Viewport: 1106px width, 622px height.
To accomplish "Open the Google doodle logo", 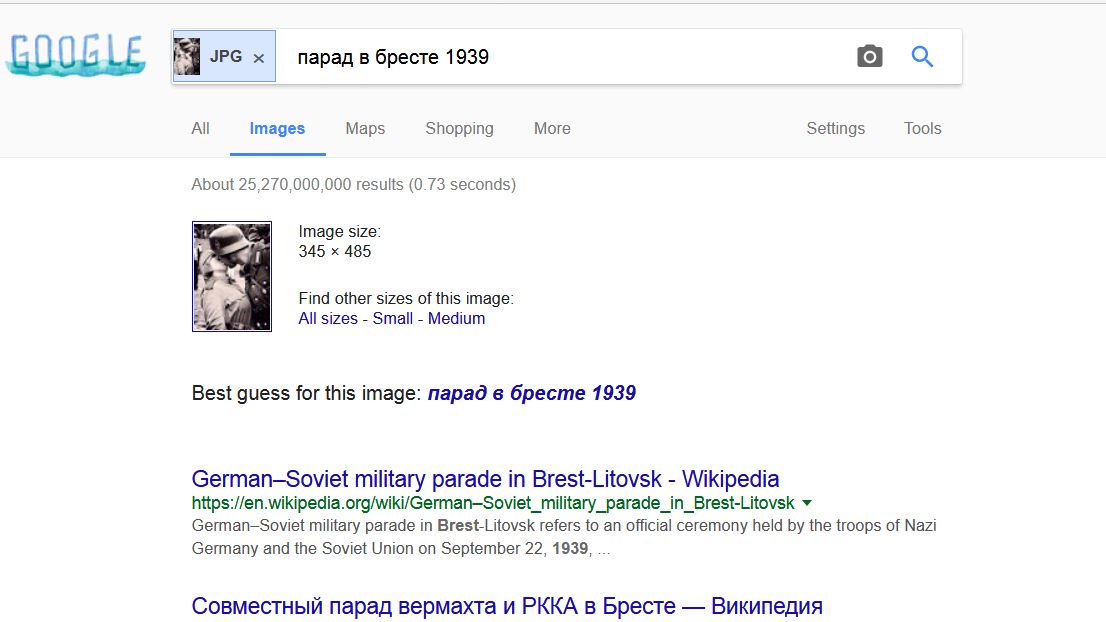I will pos(75,56).
